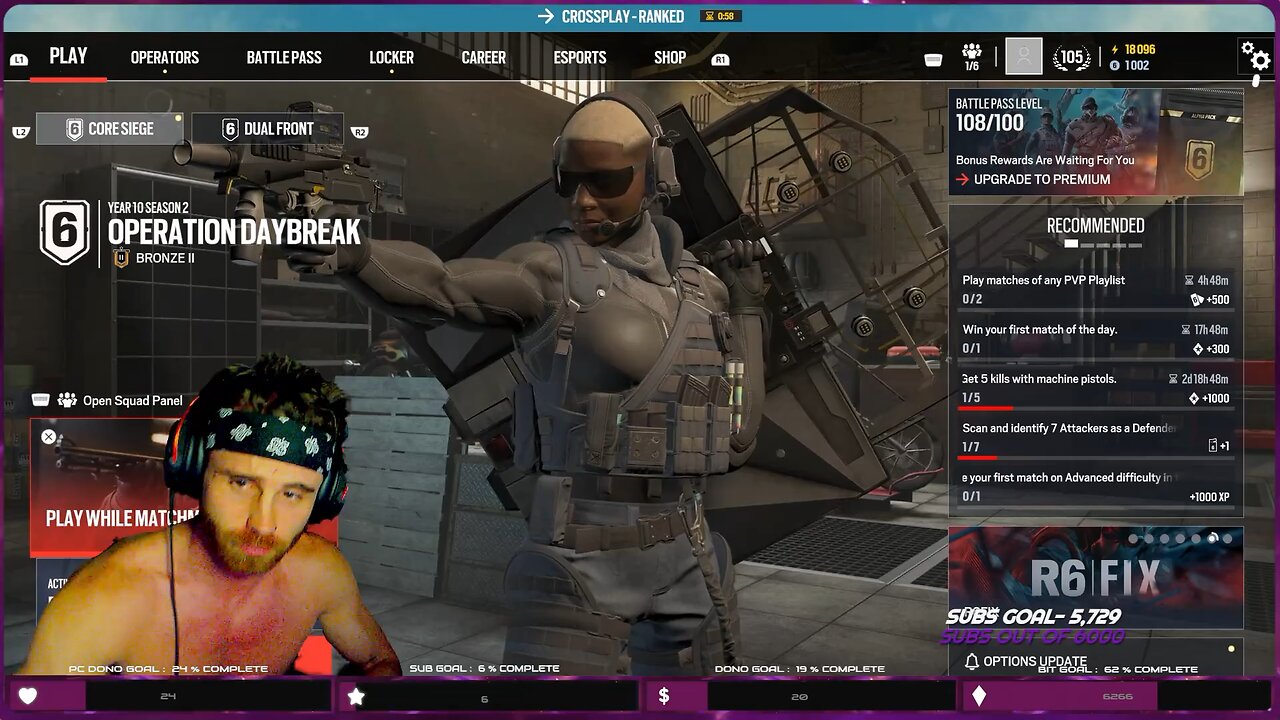Select the Win your first match challenge
Screen dimensions: 1280x720
pyautogui.click(x=1096, y=338)
